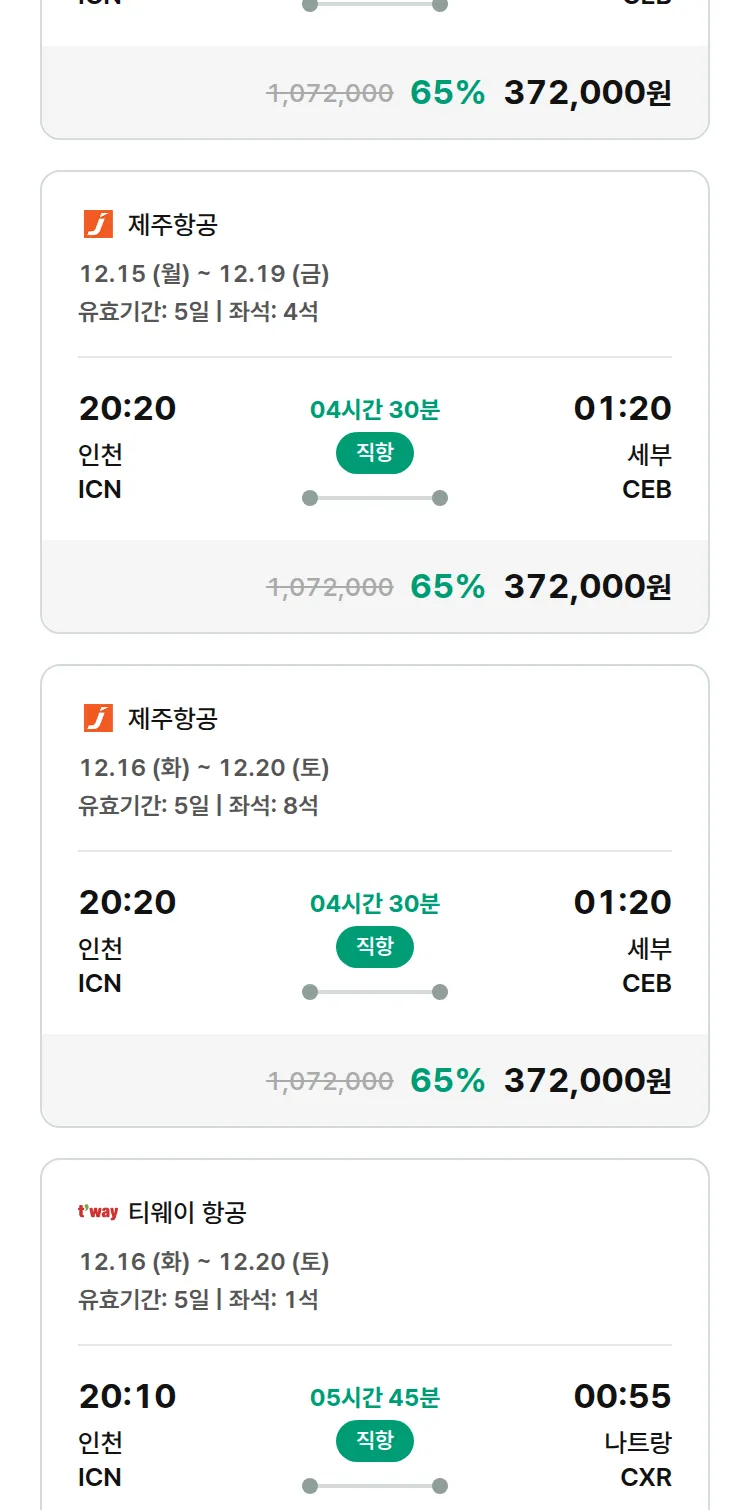Click the 20:10 departure time on the t'way flight
This screenshot has height=1510, width=750.
(127, 1396)
